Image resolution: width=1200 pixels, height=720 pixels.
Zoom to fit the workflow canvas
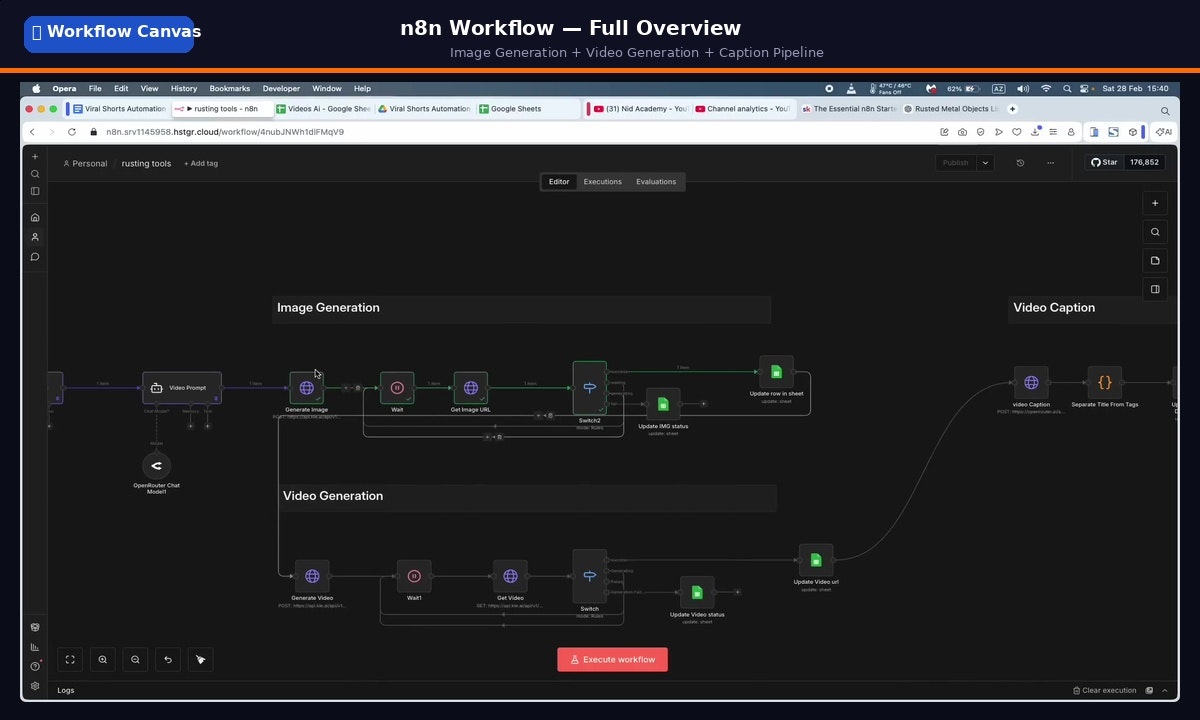70,659
